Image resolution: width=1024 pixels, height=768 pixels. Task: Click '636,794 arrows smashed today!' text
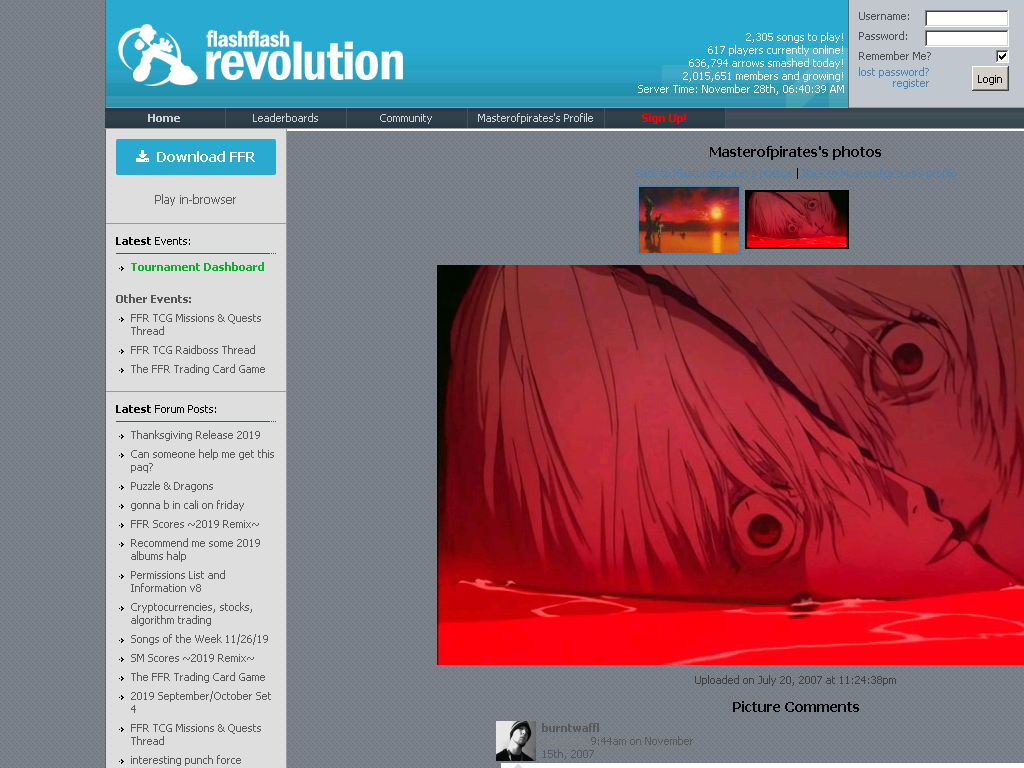766,63
